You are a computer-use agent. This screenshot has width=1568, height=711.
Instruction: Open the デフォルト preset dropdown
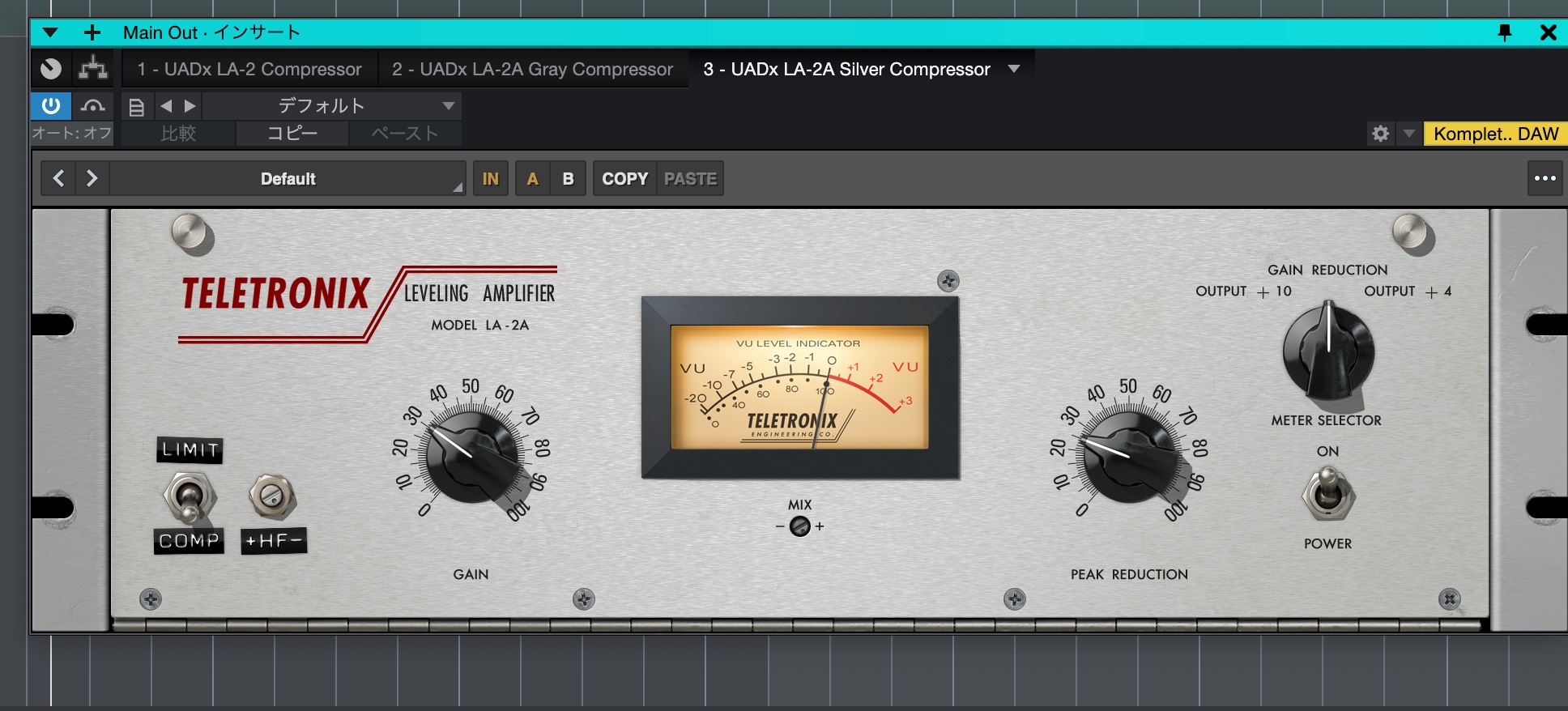(332, 106)
